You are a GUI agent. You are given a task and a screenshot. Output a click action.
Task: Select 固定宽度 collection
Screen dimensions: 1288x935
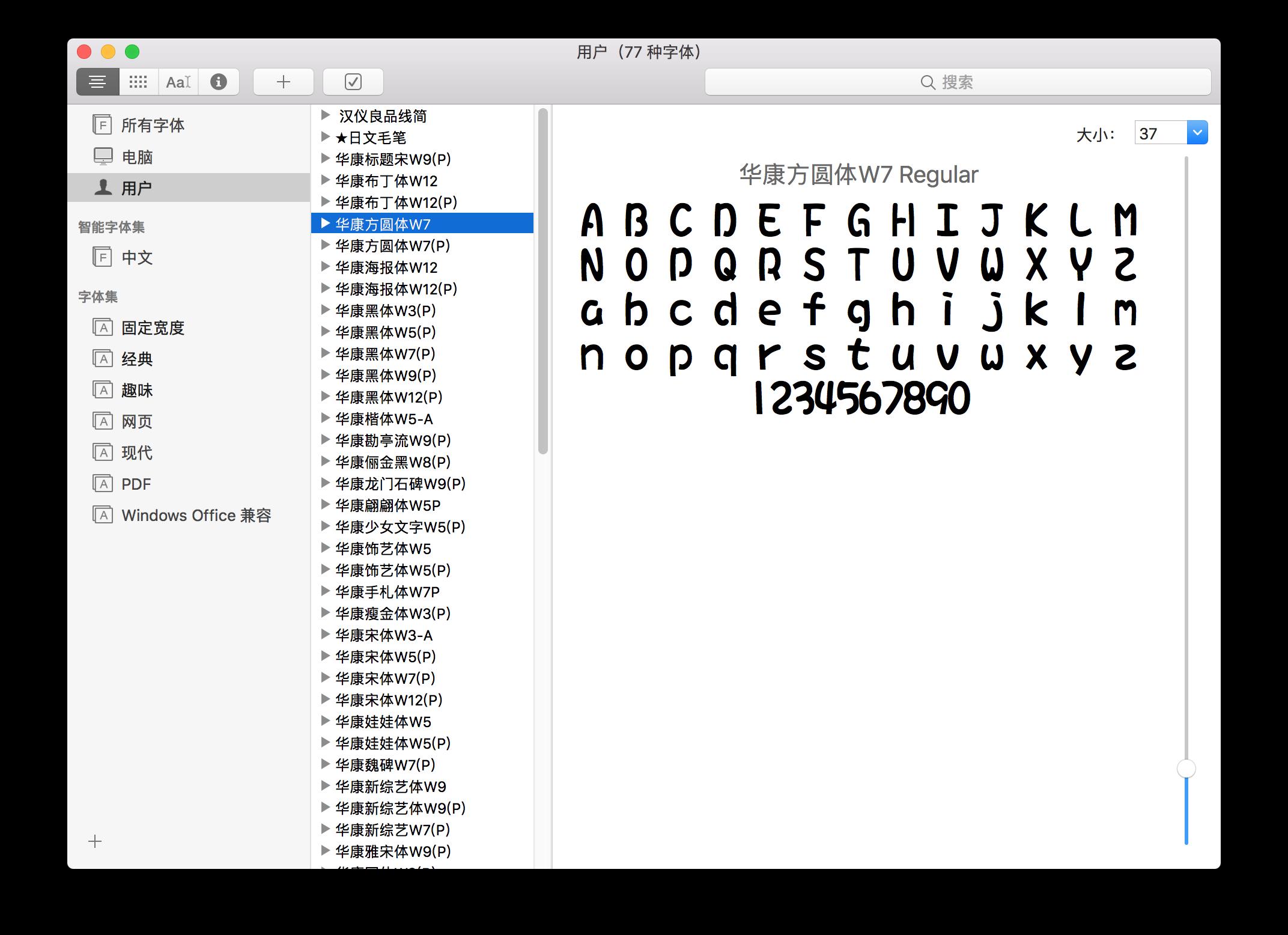click(x=189, y=328)
